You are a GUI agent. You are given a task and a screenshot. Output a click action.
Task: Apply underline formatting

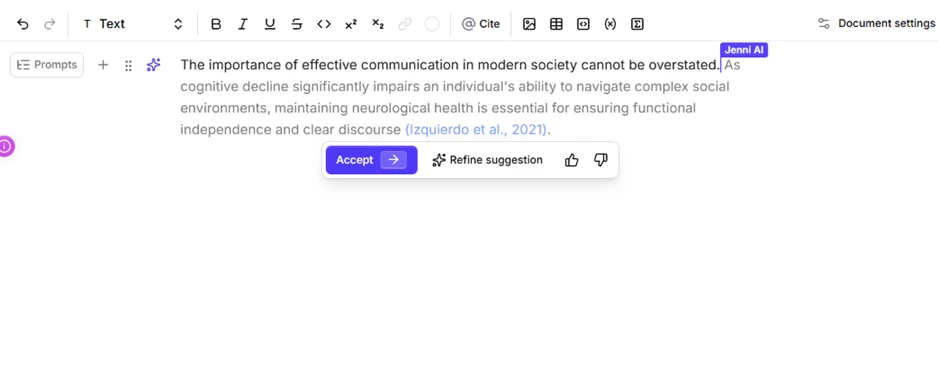point(270,24)
